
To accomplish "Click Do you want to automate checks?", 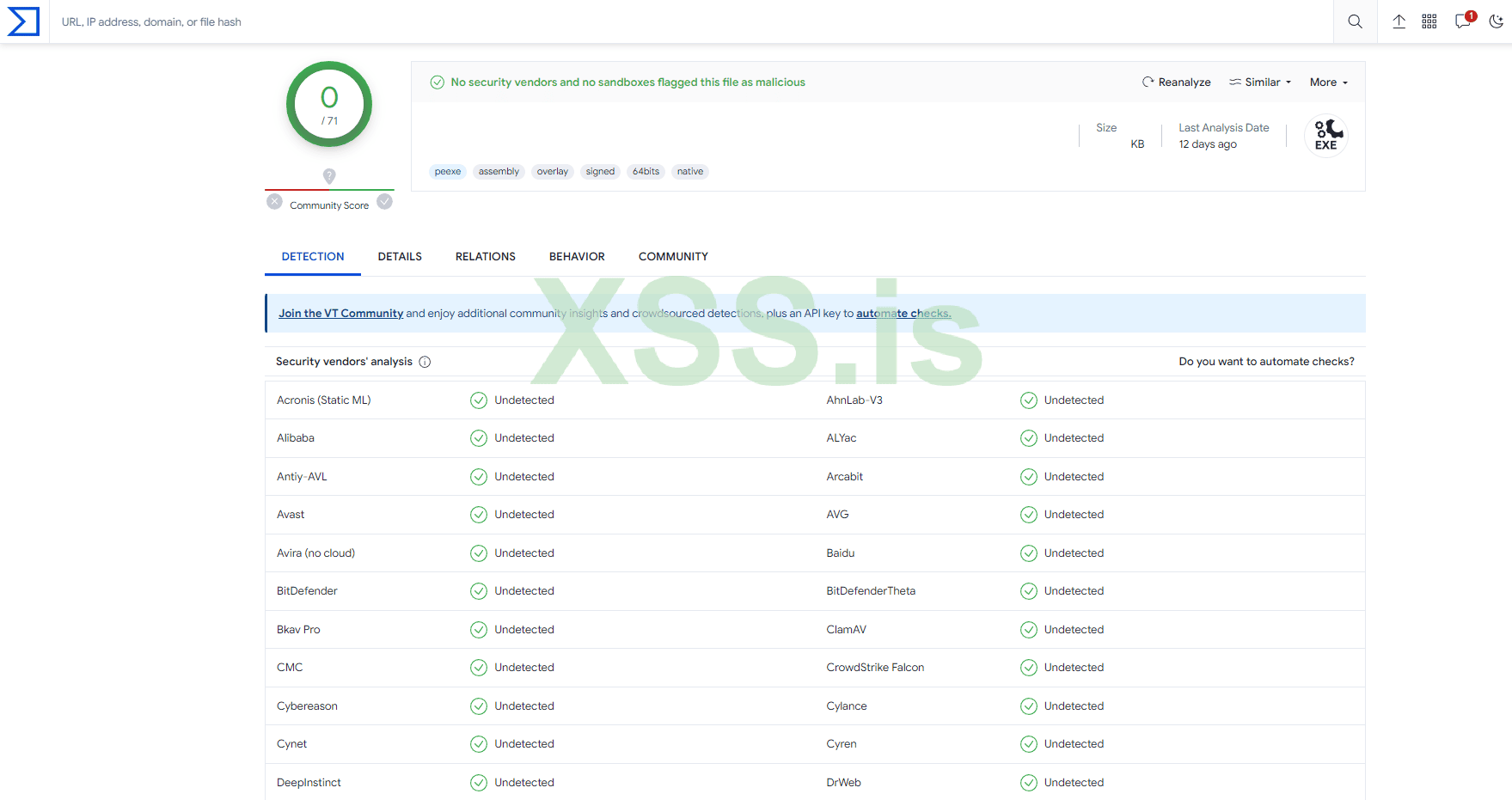I will pyautogui.click(x=1266, y=362).
